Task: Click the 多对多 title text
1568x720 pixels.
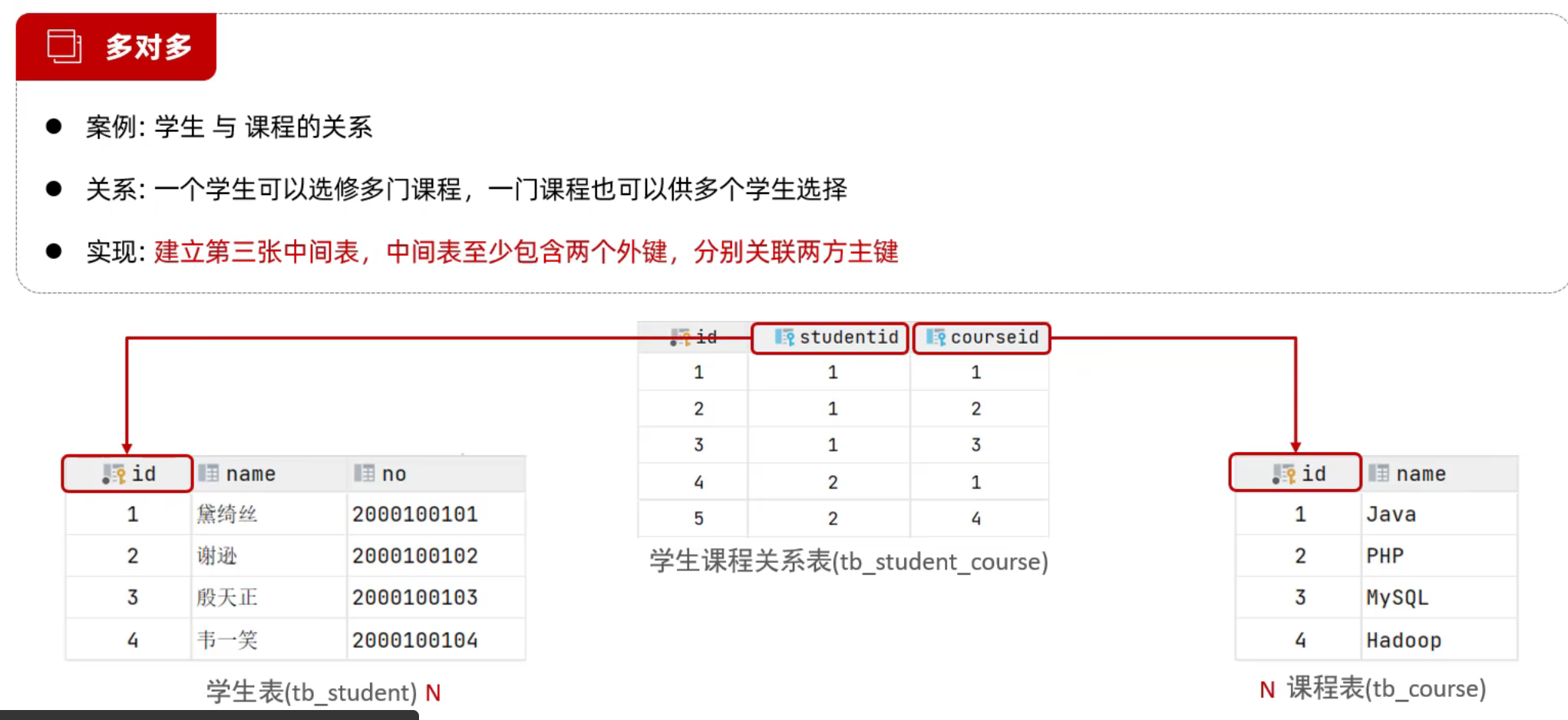Action: [x=148, y=47]
